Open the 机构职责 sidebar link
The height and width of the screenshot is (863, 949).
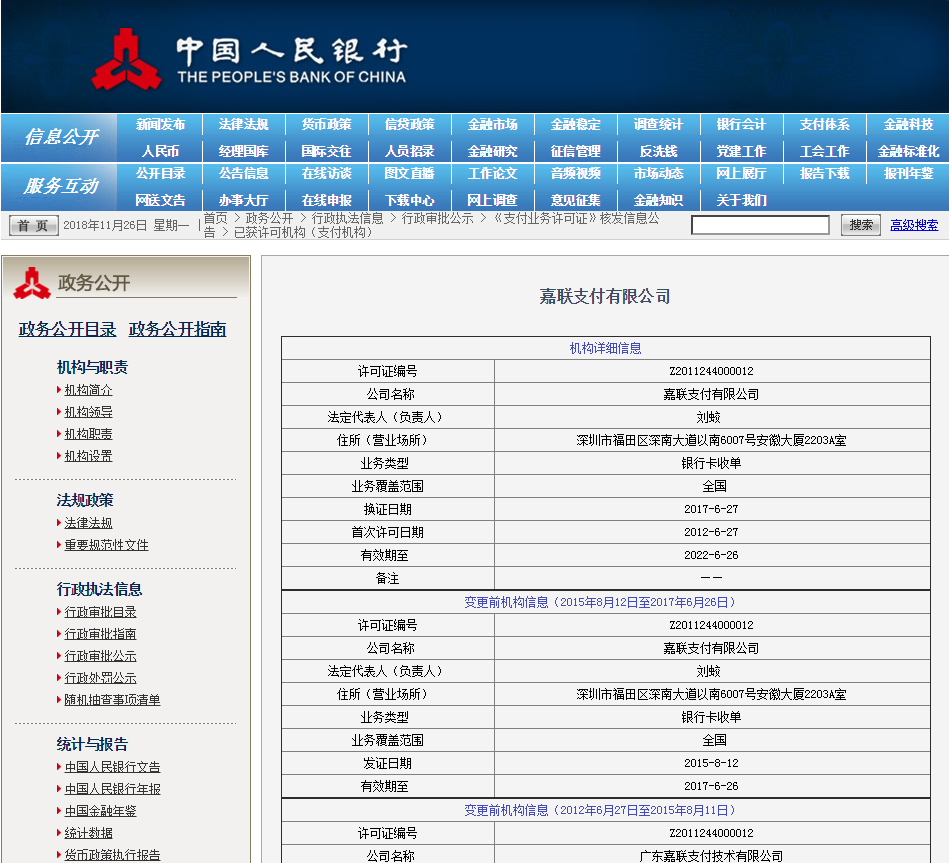[88, 434]
